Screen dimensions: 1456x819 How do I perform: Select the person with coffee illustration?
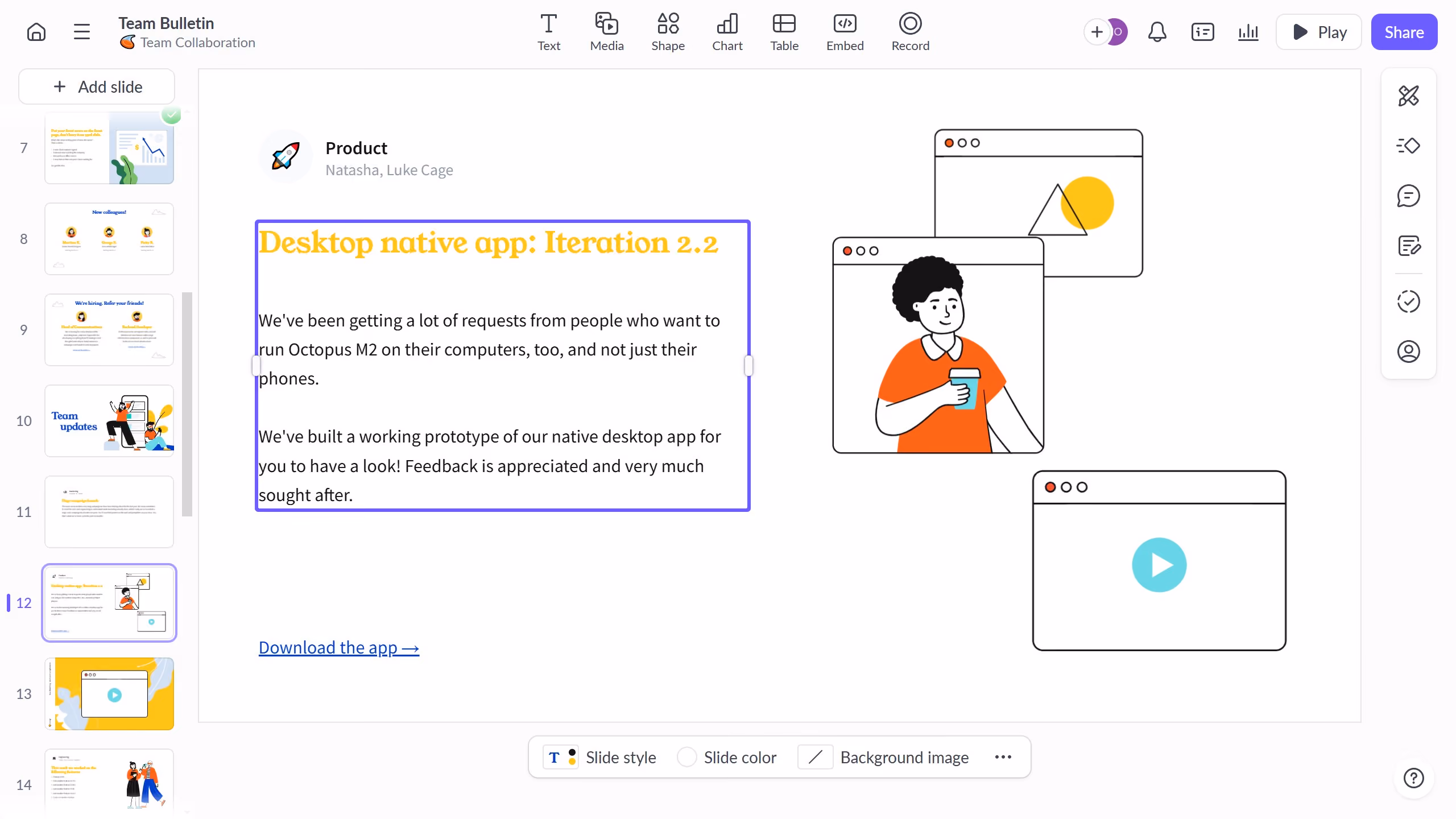[938, 345]
